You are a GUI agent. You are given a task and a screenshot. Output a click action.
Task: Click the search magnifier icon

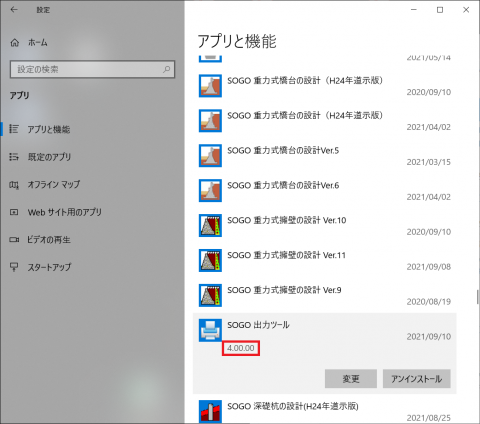166,69
